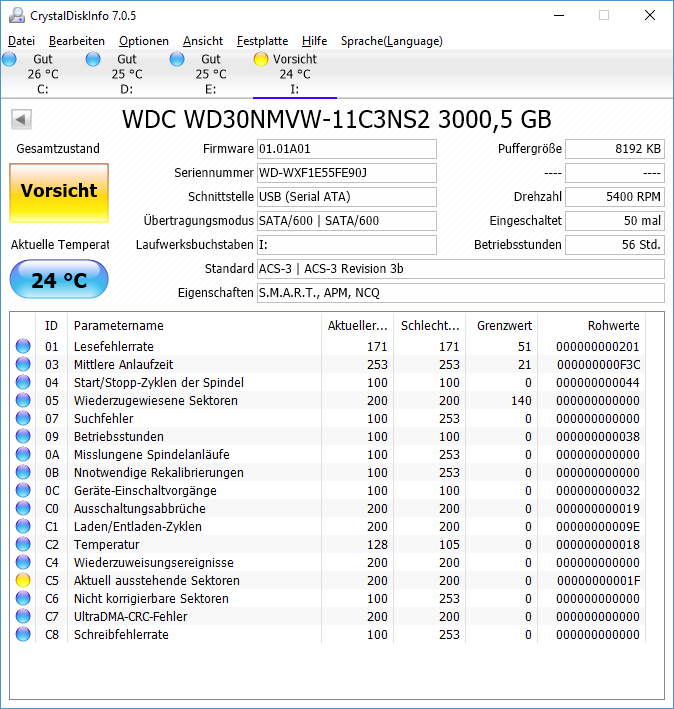Click the status orb for Nicht korrigierbare Sektoren
The image size is (674, 709).
pos(23,599)
